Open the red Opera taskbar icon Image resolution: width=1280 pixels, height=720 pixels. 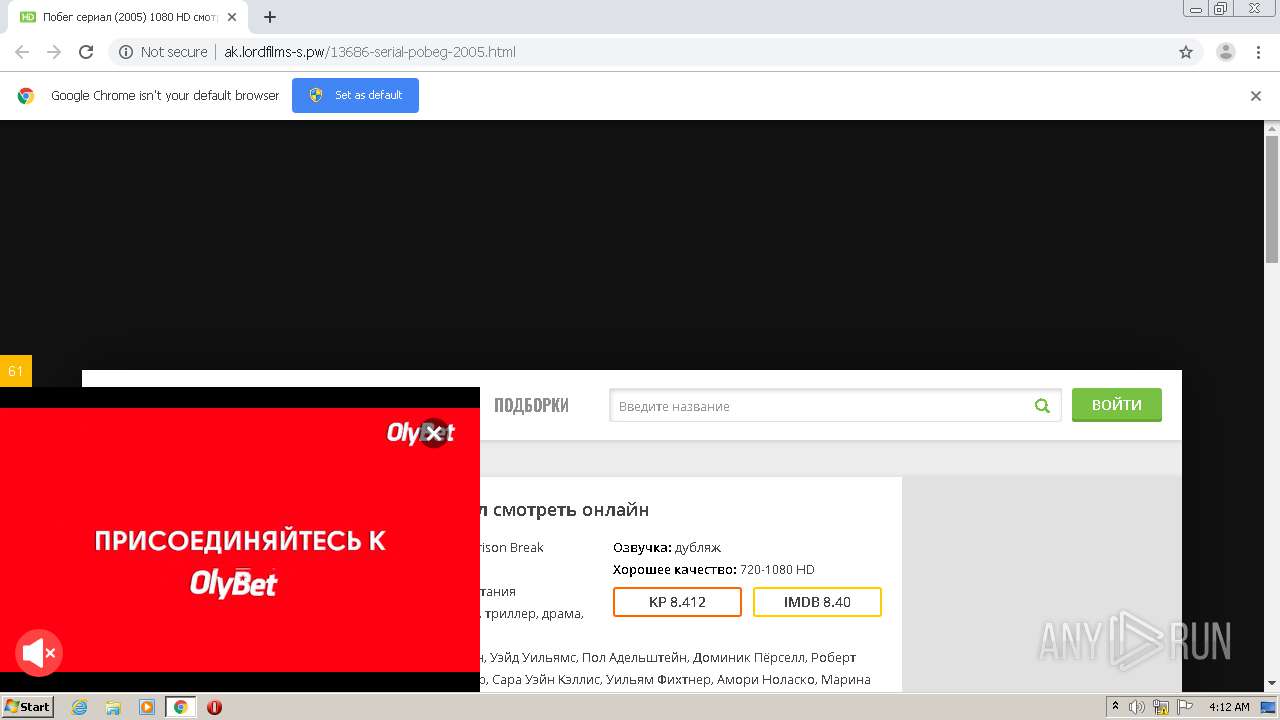point(214,707)
